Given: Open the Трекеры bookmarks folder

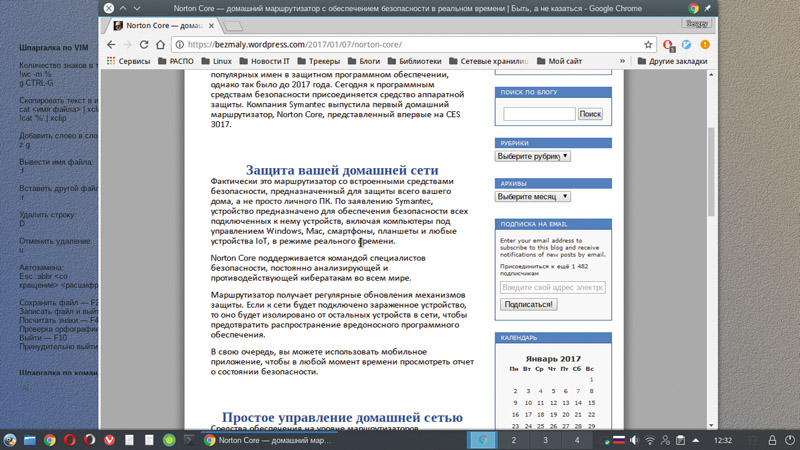Looking at the screenshot, I should pos(318,61).
